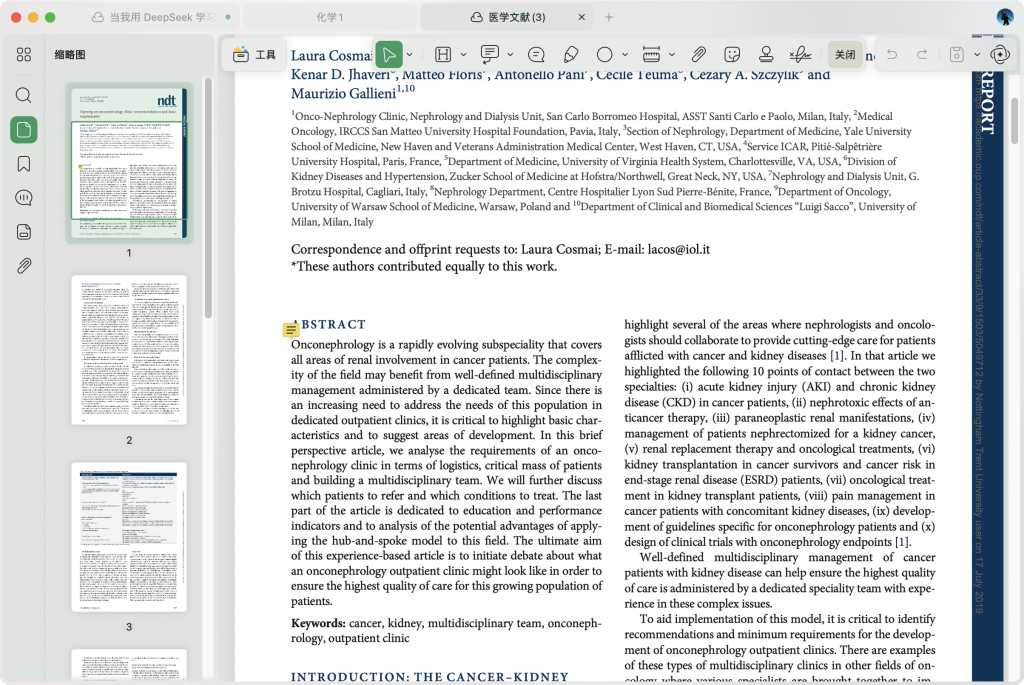Open the search panel in sidebar
This screenshot has width=1024, height=685.
tap(24, 95)
